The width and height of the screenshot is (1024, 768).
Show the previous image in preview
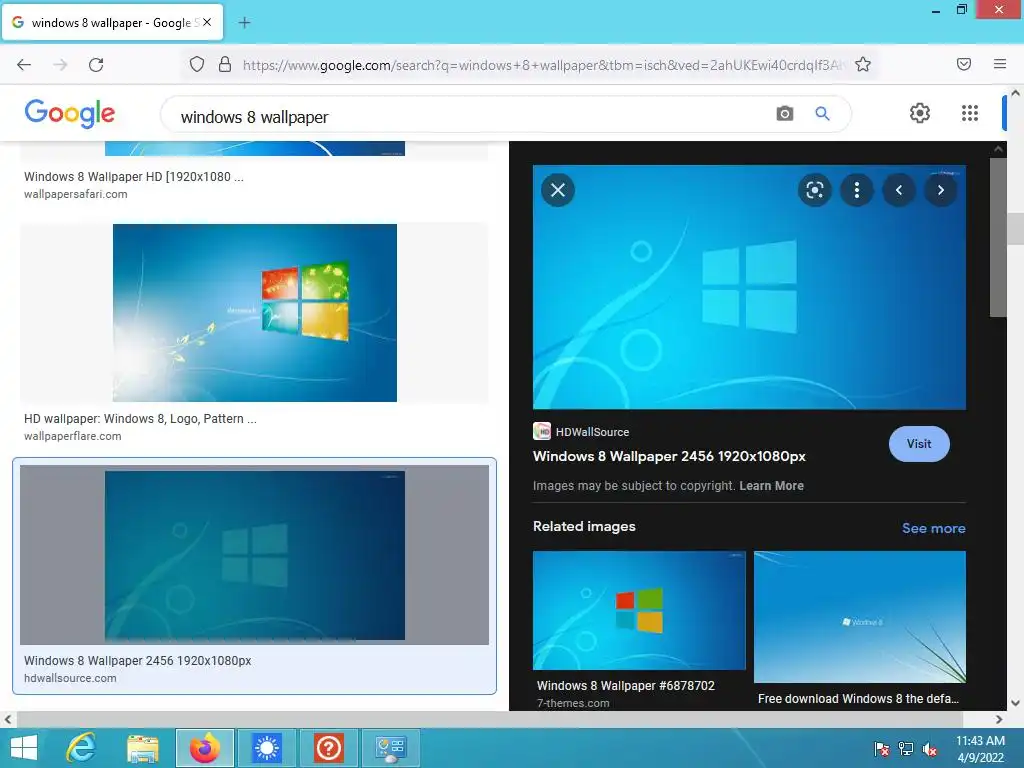(x=899, y=190)
